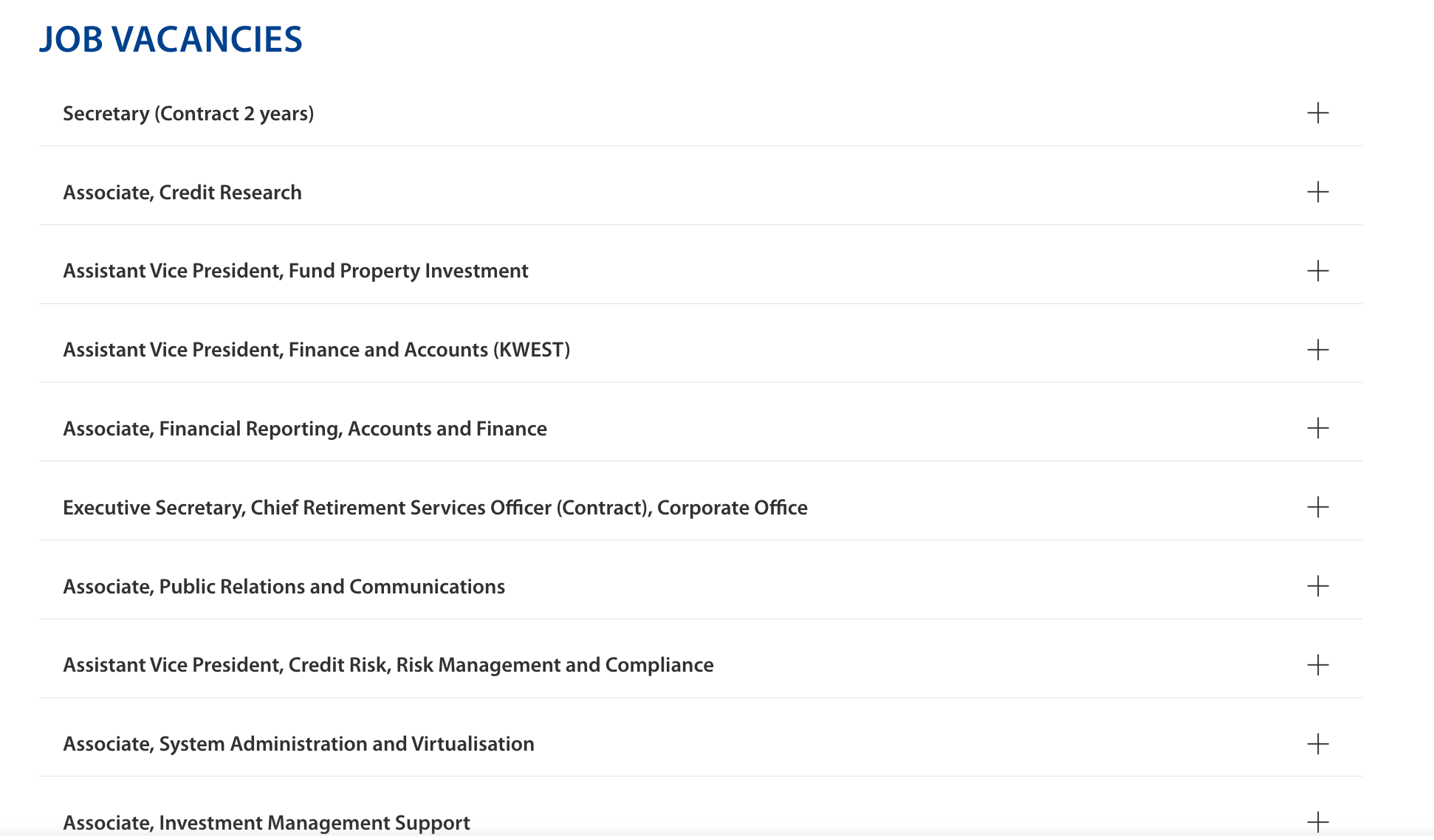Screen dimensions: 1434x840
Task: Click plus icon beside Secretary (Contract 2 years)
Action: tap(1317, 114)
